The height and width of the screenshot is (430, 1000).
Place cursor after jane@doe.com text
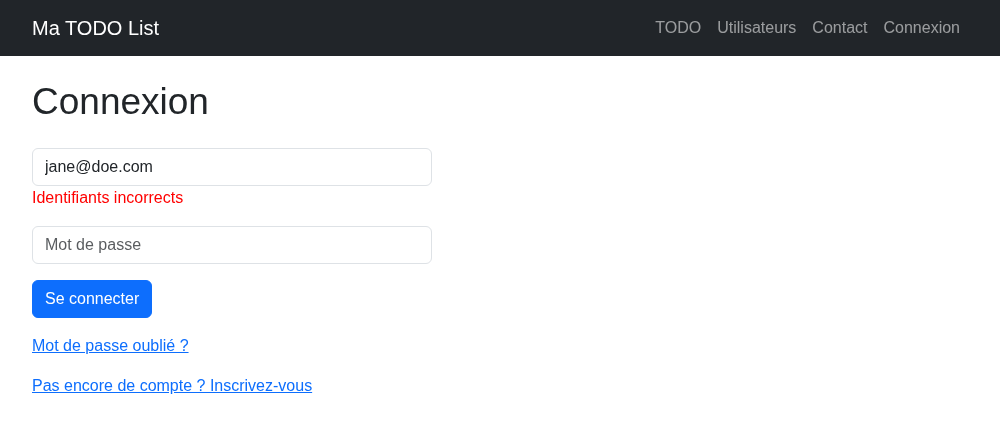(x=156, y=167)
